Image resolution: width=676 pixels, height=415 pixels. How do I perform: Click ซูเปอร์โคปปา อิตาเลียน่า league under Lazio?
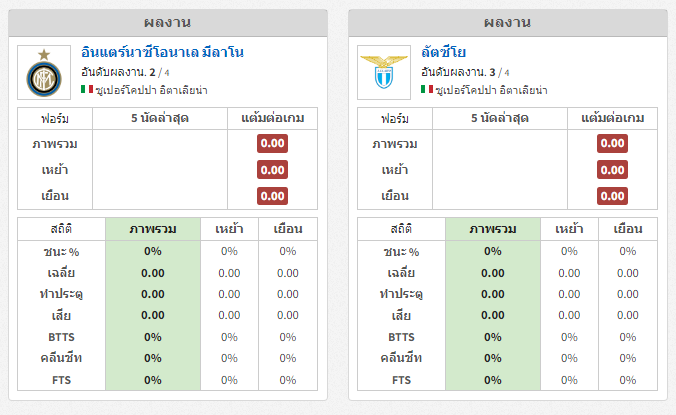(491, 90)
